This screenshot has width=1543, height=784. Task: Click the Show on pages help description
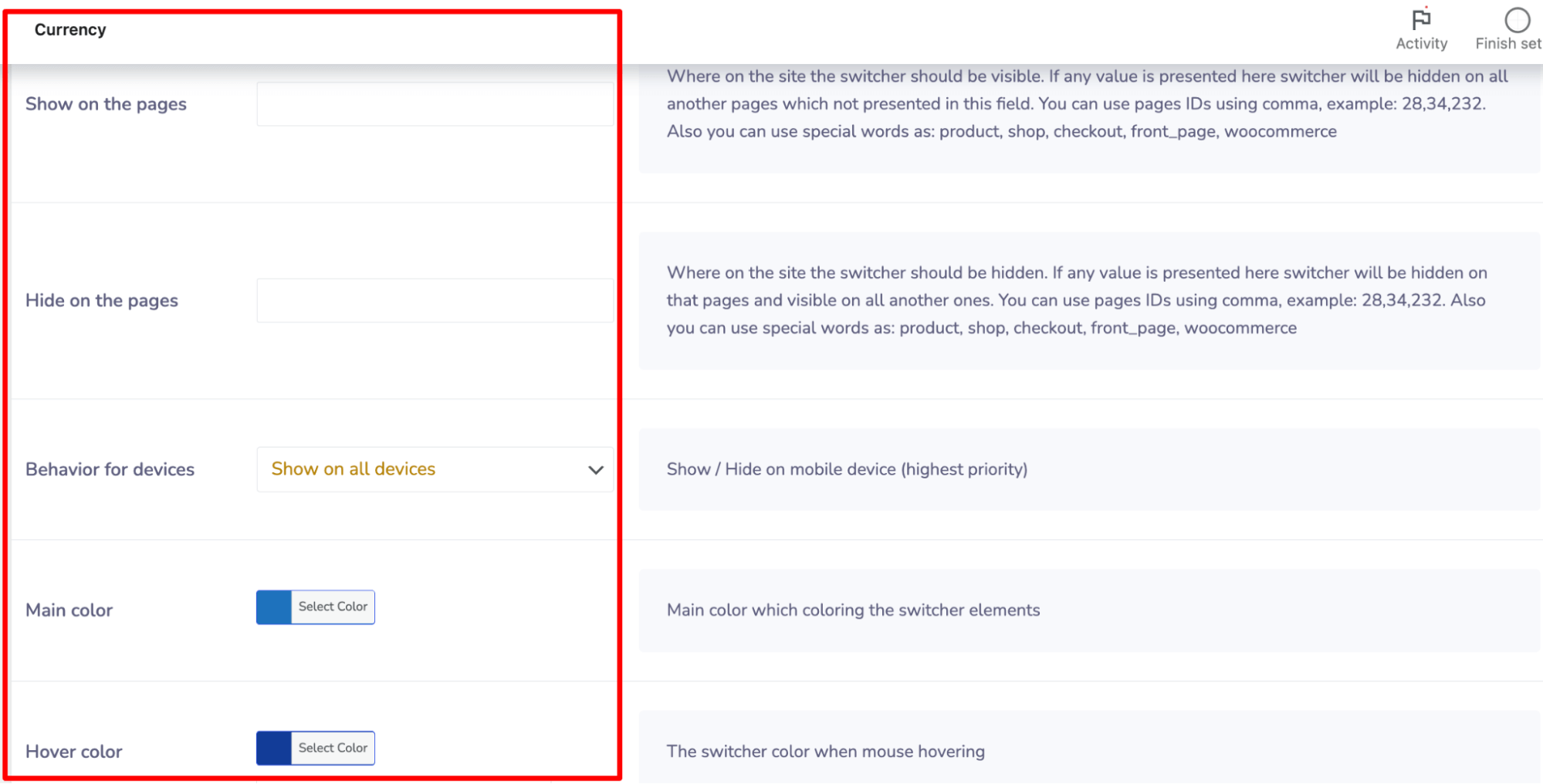coord(1087,104)
